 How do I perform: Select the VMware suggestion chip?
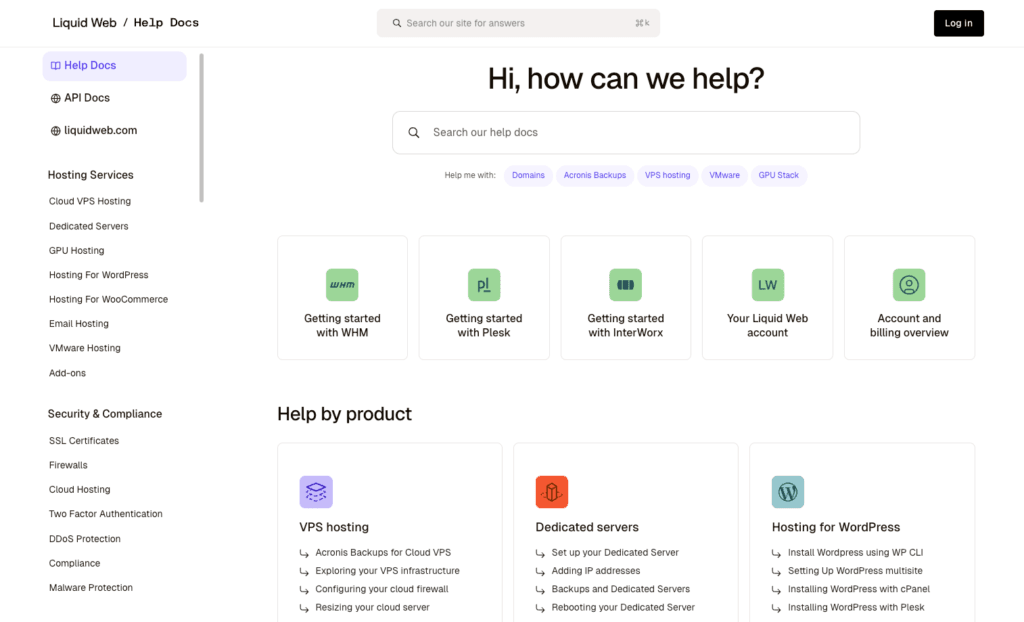[724, 175]
